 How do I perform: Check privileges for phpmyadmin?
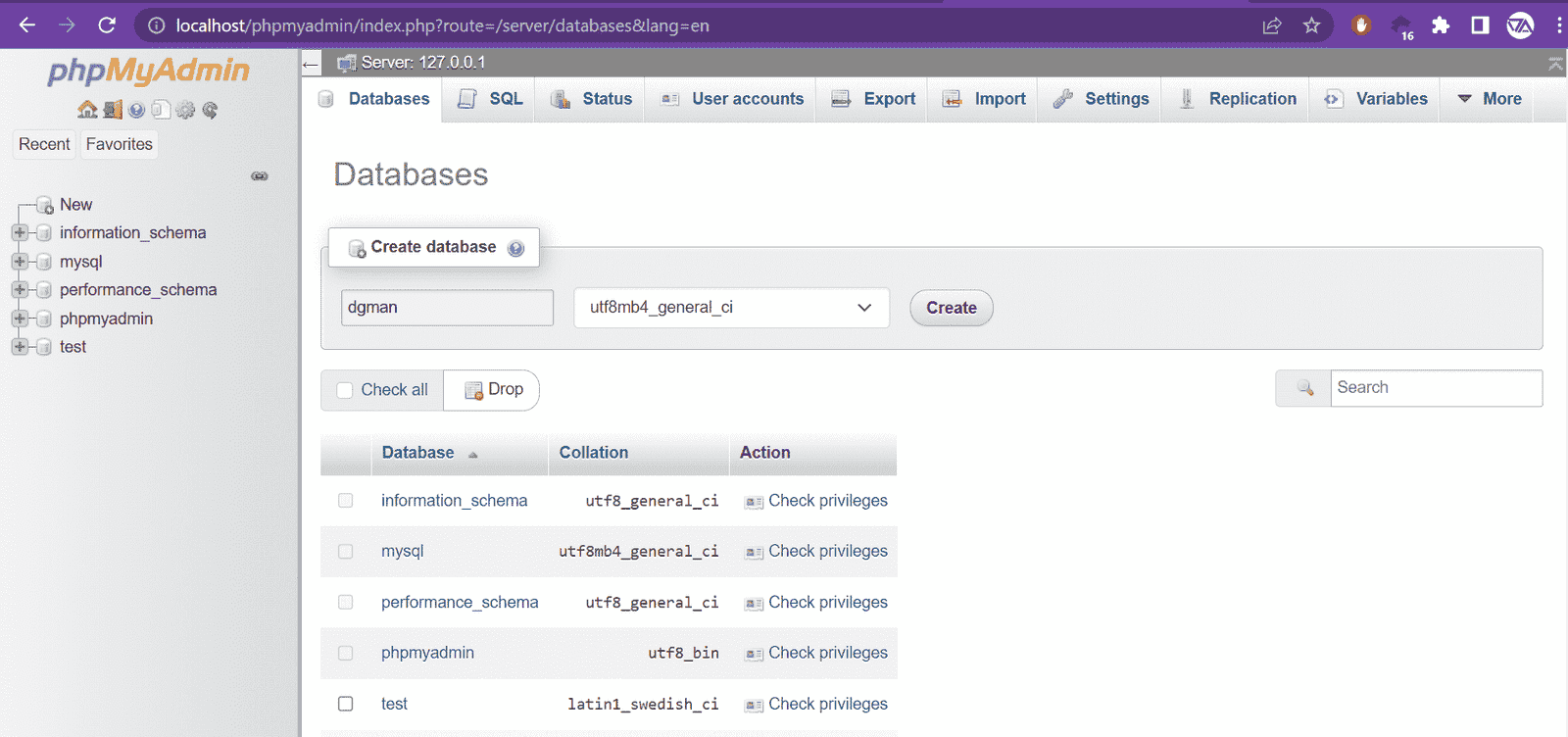point(827,653)
